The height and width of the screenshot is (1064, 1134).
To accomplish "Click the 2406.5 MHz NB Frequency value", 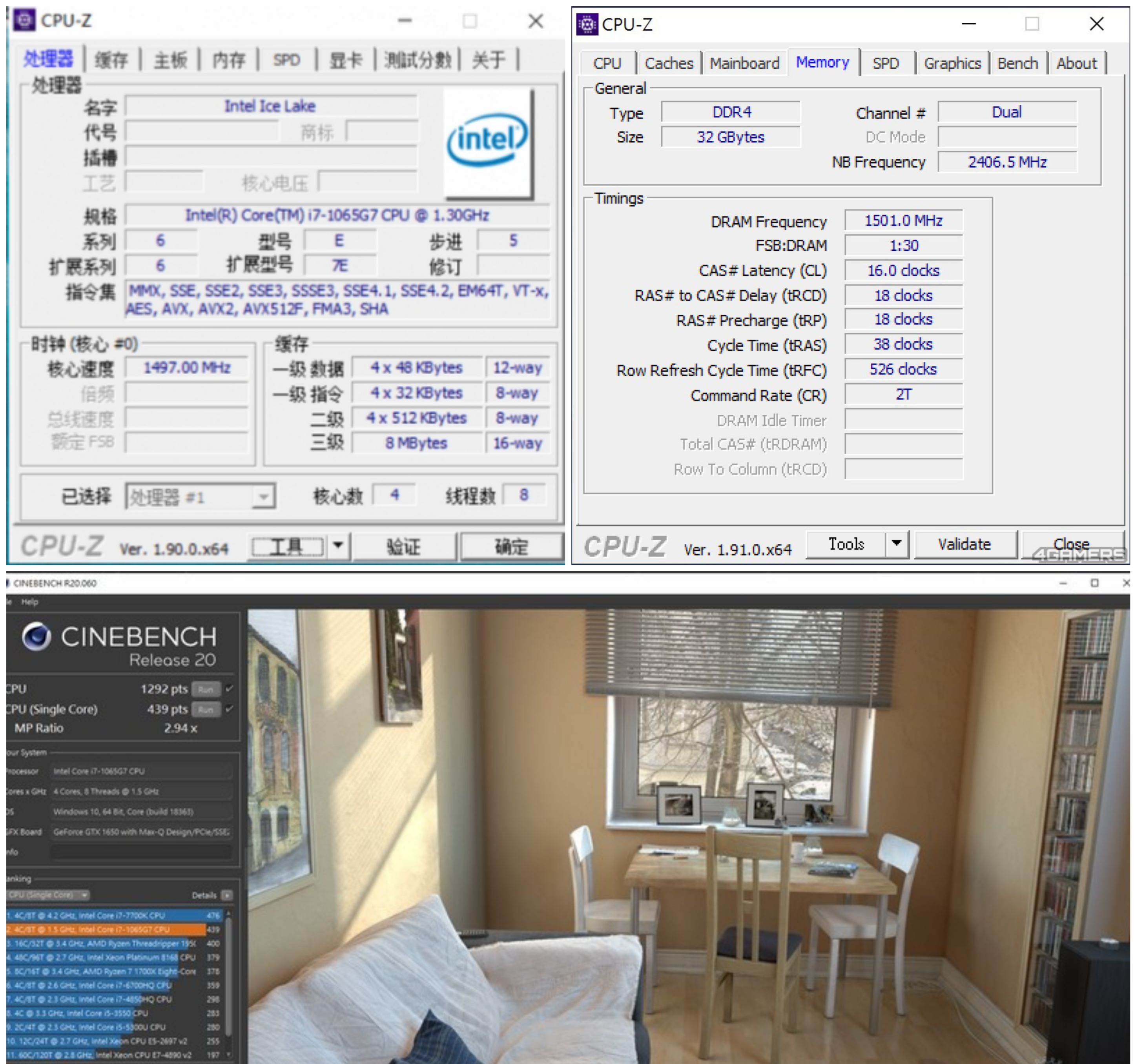I will click(1007, 162).
